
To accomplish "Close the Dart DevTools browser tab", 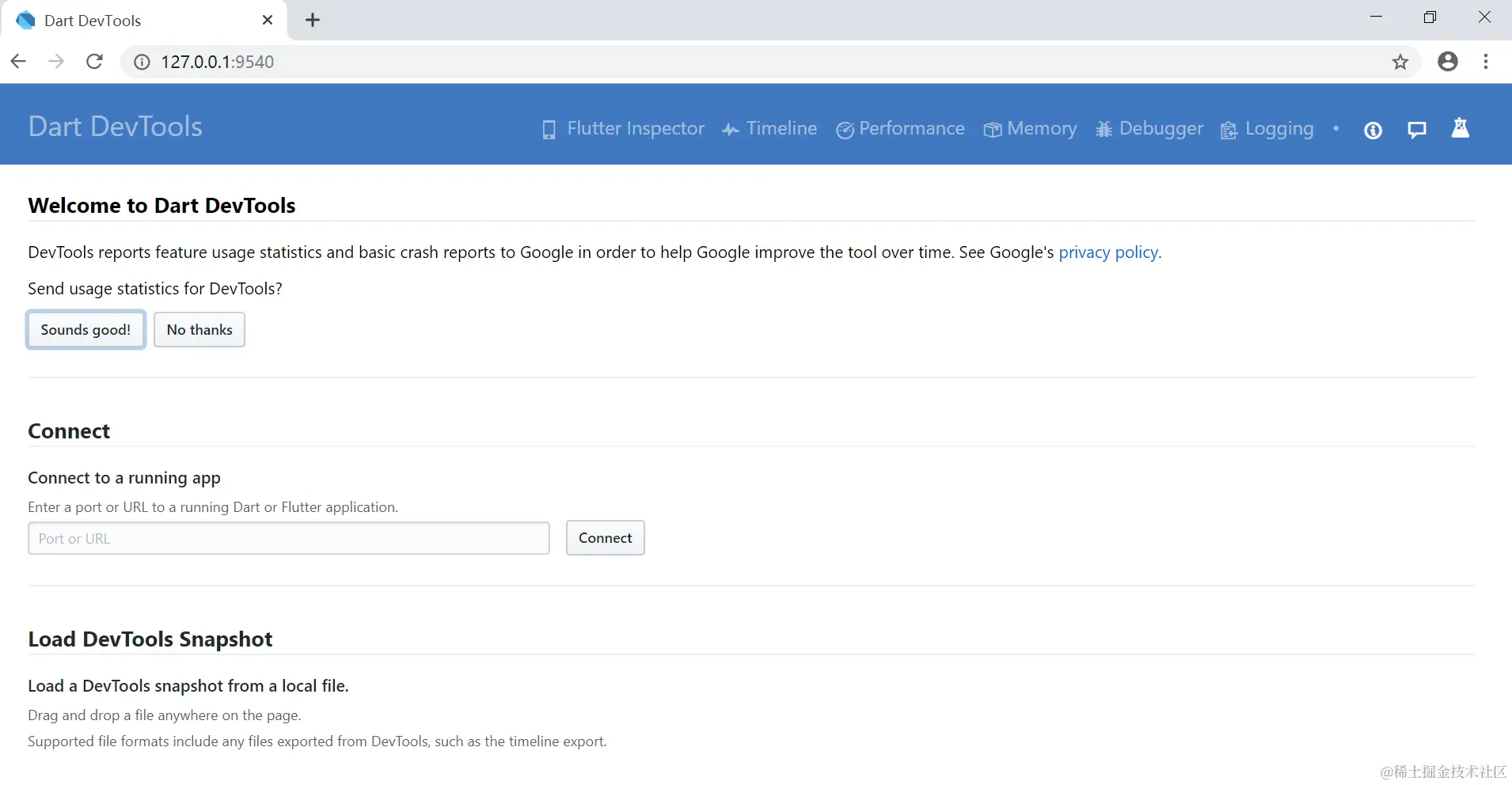I will 268,20.
